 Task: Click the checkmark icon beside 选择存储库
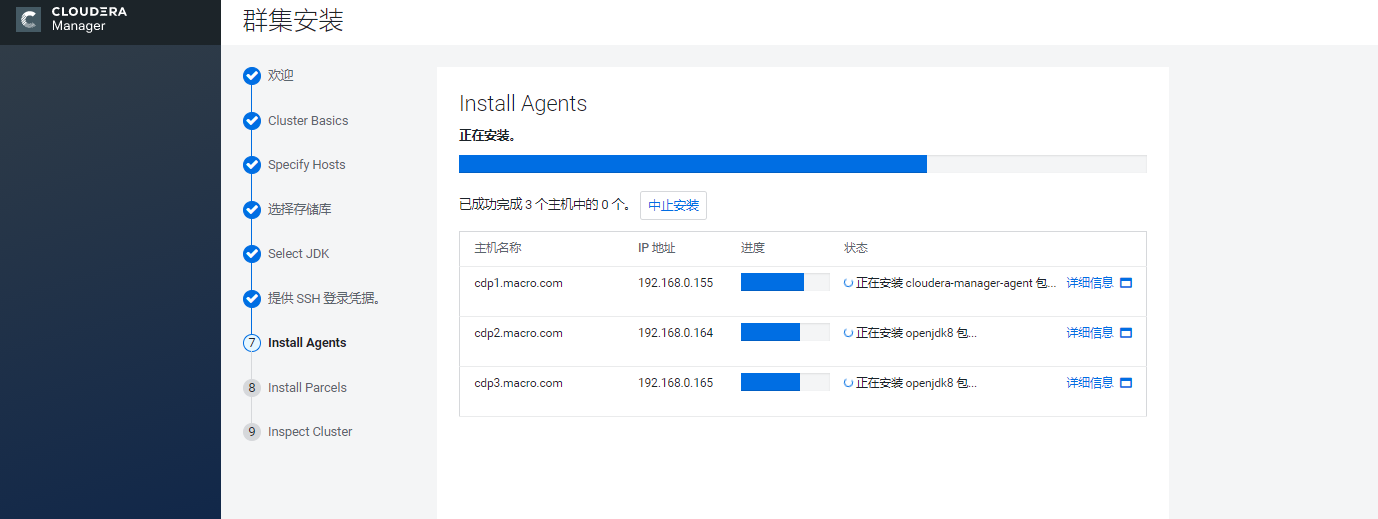[x=252, y=210]
